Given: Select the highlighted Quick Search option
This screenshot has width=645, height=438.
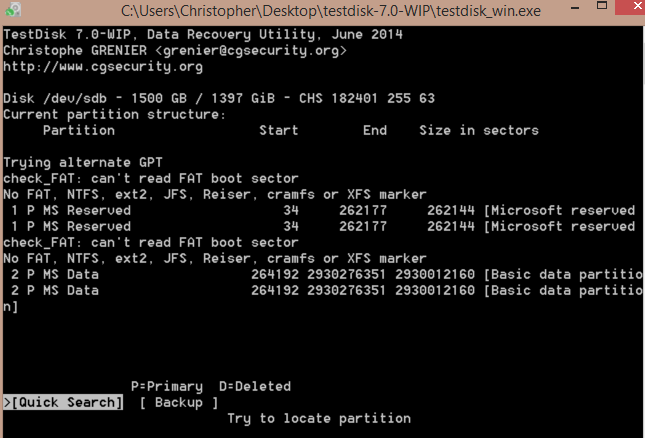Looking at the screenshot, I should tap(63, 402).
